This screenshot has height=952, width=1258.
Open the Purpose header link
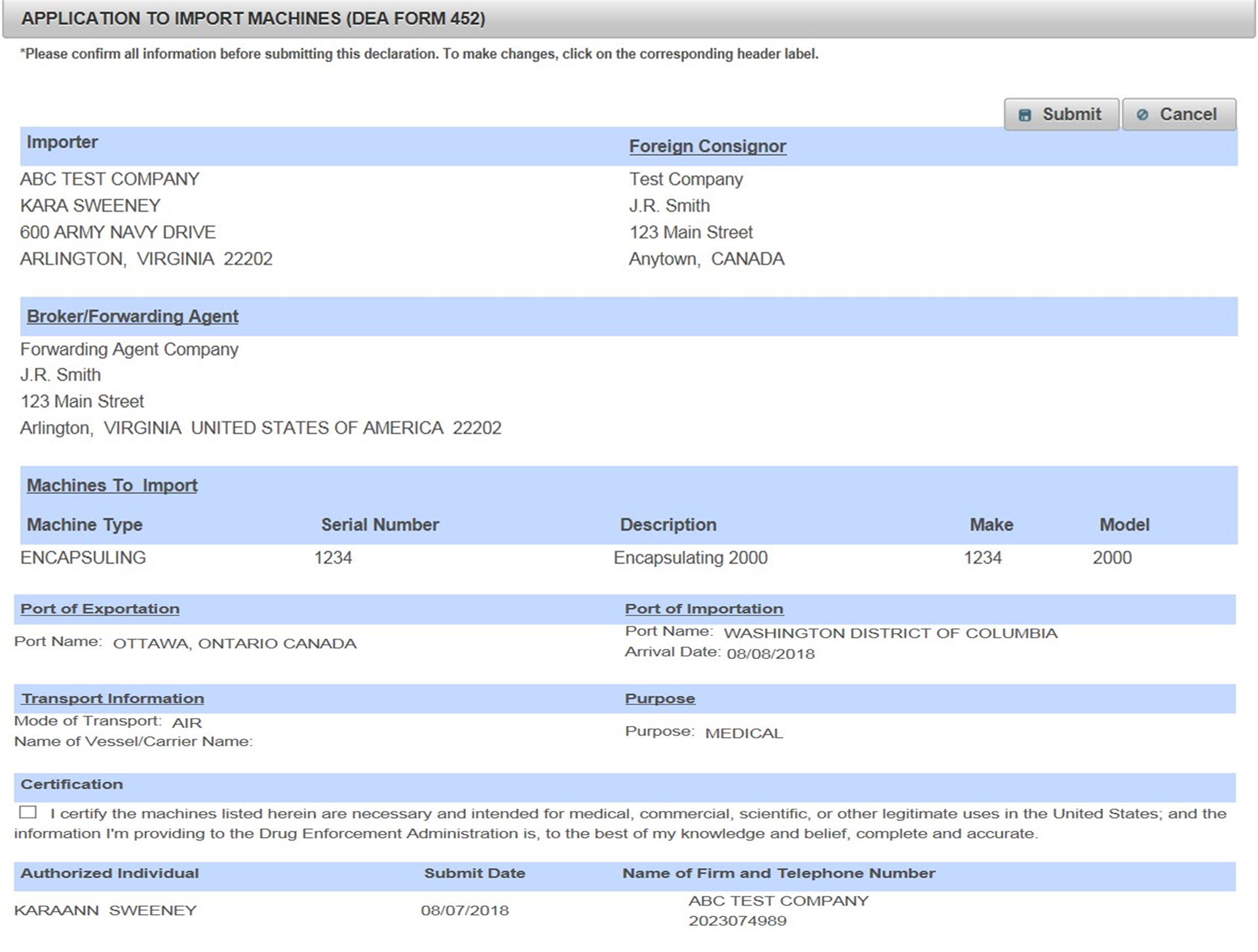[660, 698]
